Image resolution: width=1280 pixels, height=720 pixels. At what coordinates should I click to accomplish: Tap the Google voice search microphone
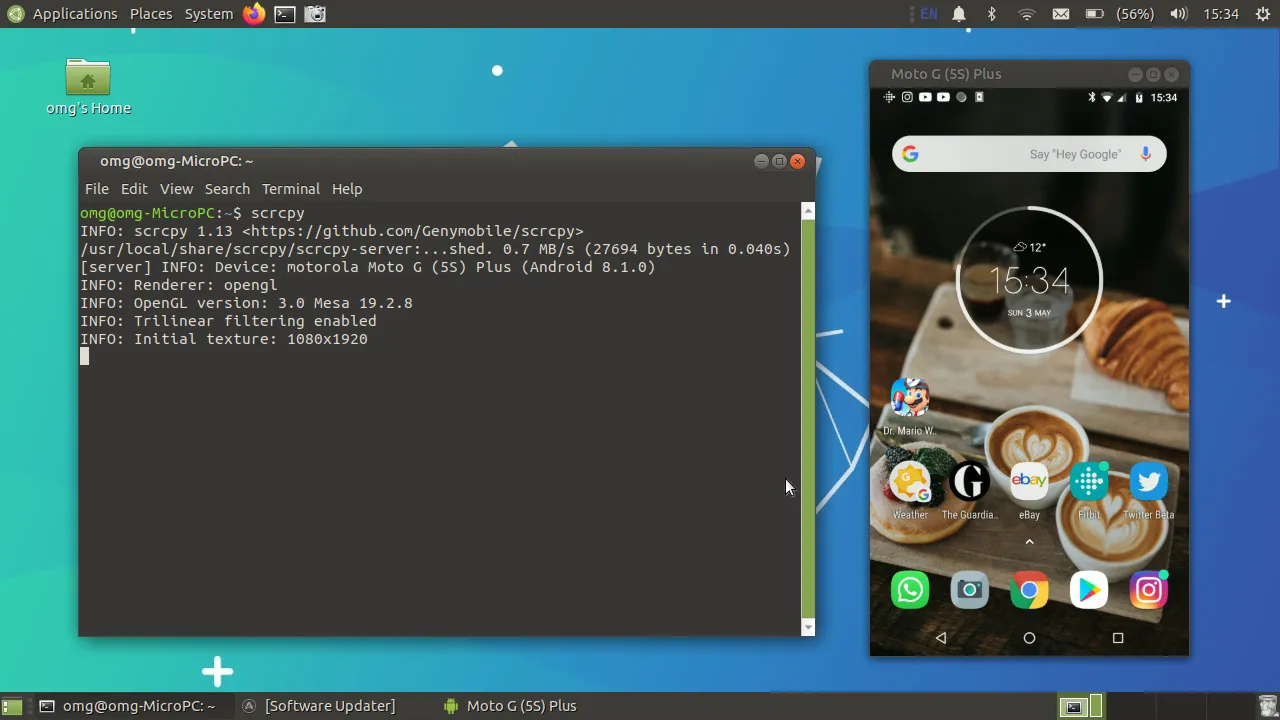pyautogui.click(x=1145, y=154)
